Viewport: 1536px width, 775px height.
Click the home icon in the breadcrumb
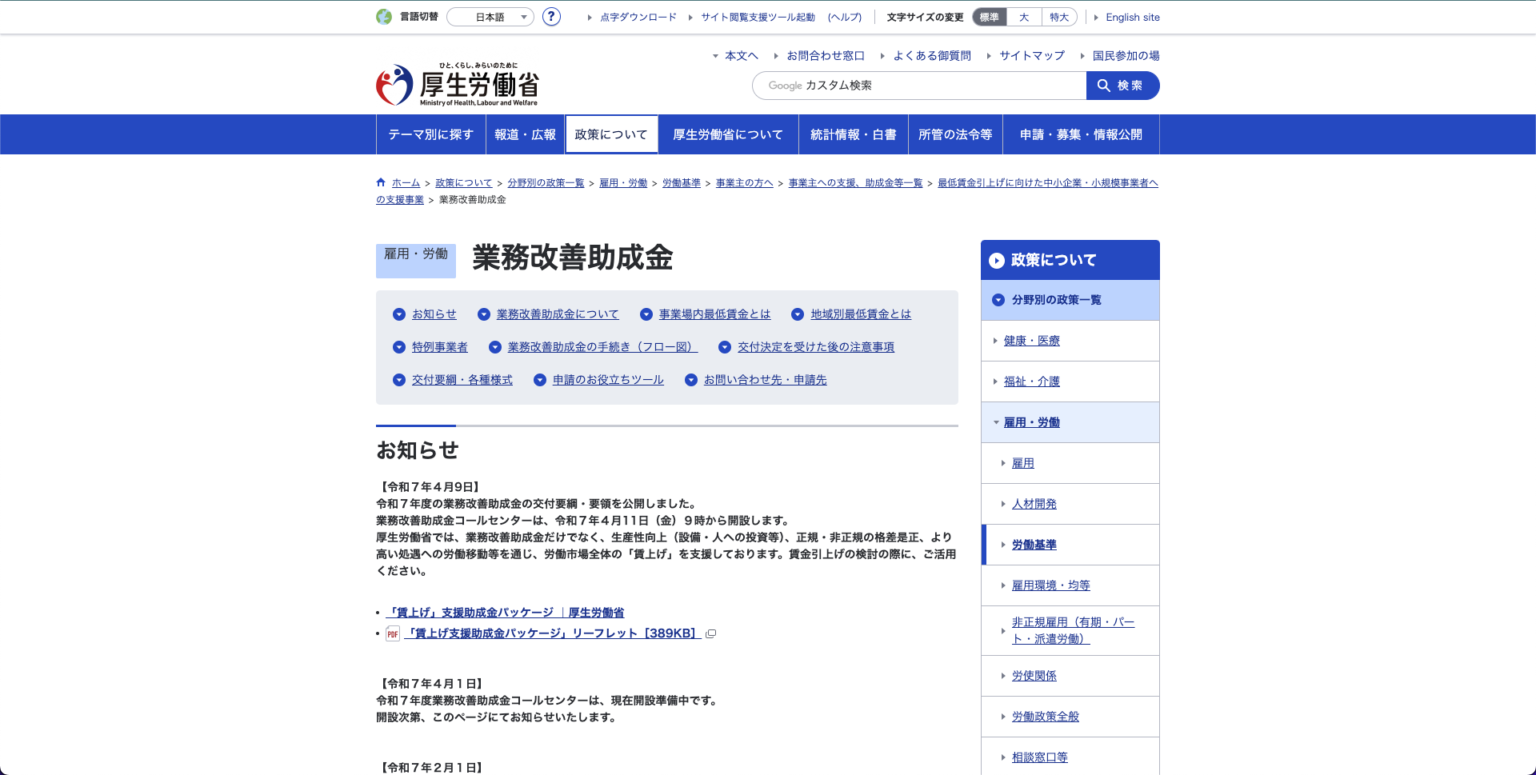(x=380, y=182)
